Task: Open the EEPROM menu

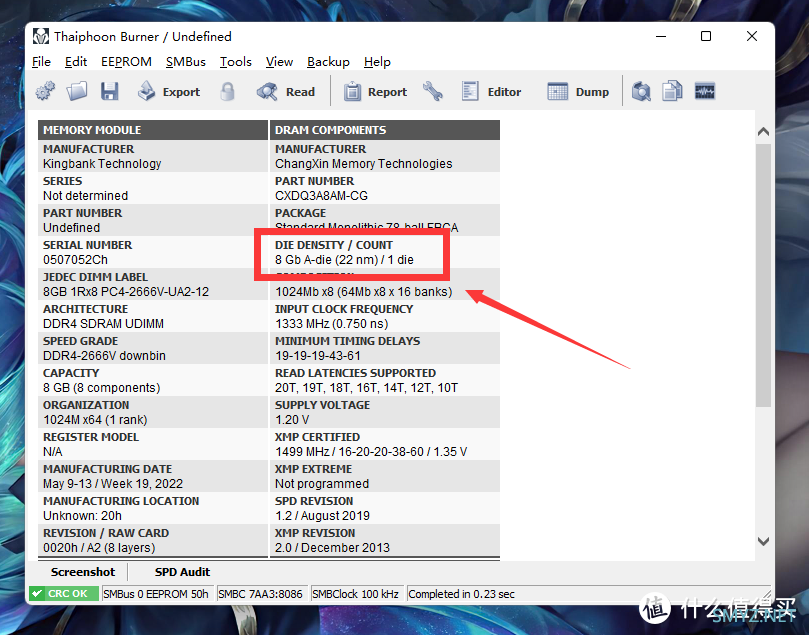Action: tap(126, 62)
